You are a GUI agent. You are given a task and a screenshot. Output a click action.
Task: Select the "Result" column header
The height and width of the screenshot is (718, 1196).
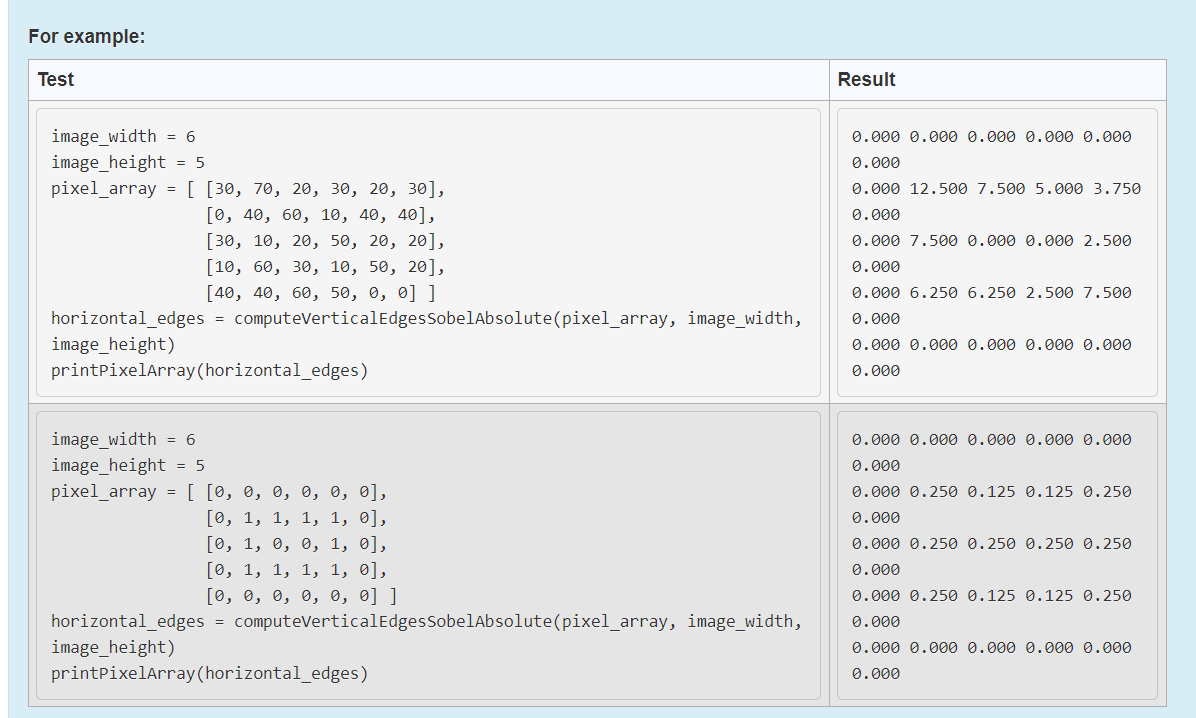point(866,79)
